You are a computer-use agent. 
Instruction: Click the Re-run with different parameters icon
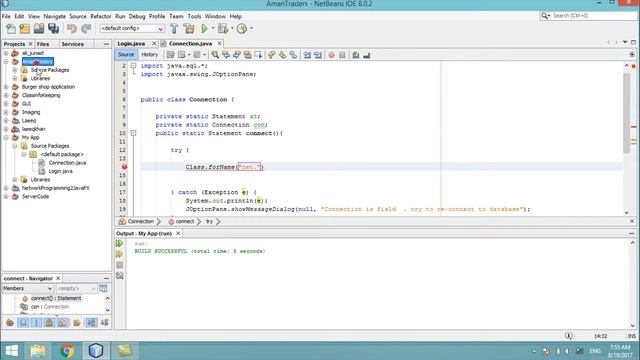119,254
